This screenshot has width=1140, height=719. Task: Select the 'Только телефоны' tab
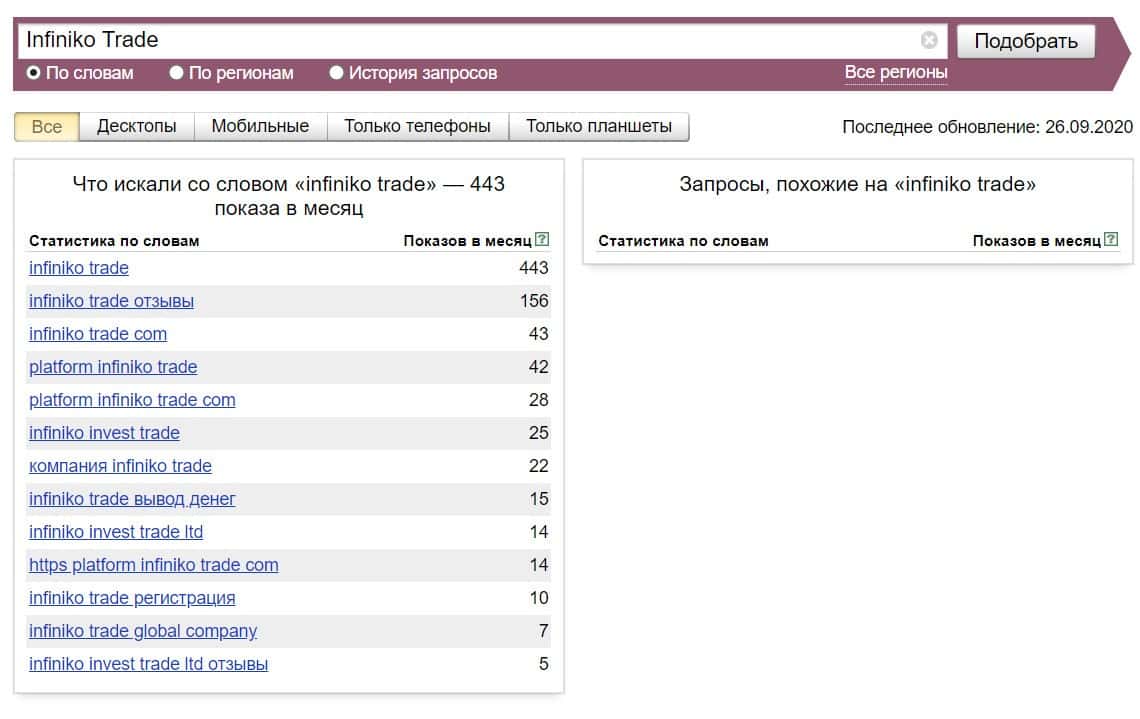pos(417,127)
